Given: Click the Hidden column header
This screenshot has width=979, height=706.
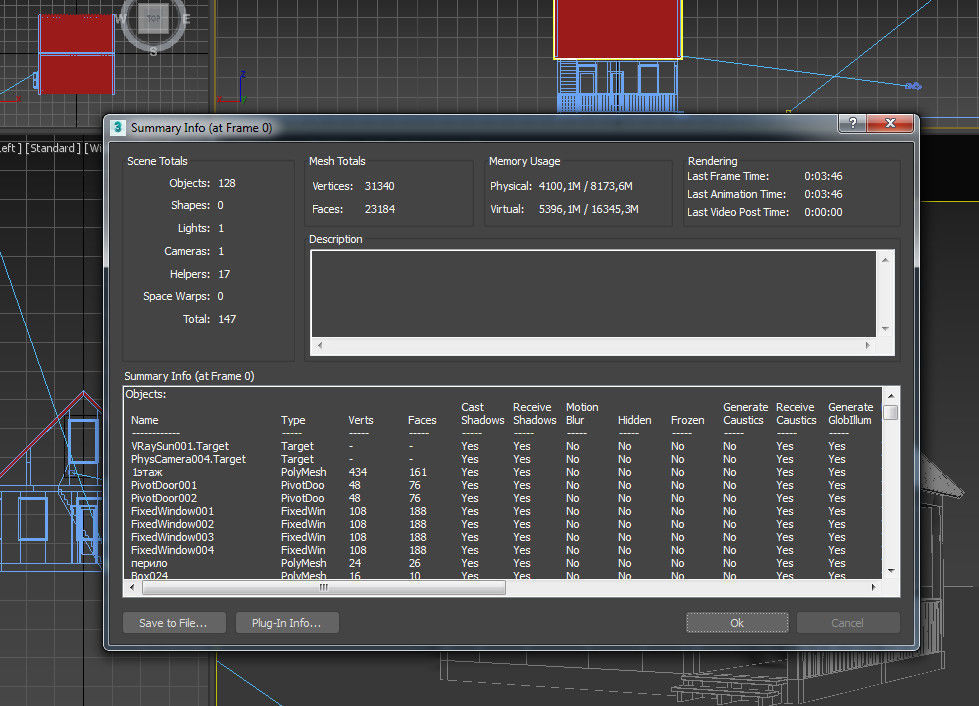Looking at the screenshot, I should click(x=634, y=420).
